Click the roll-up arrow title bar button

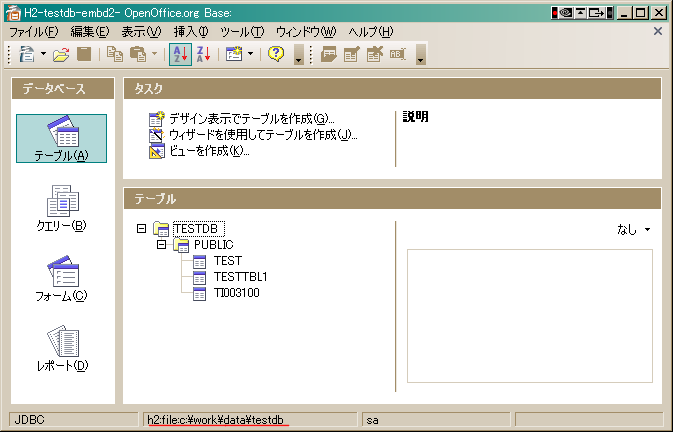click(581, 13)
